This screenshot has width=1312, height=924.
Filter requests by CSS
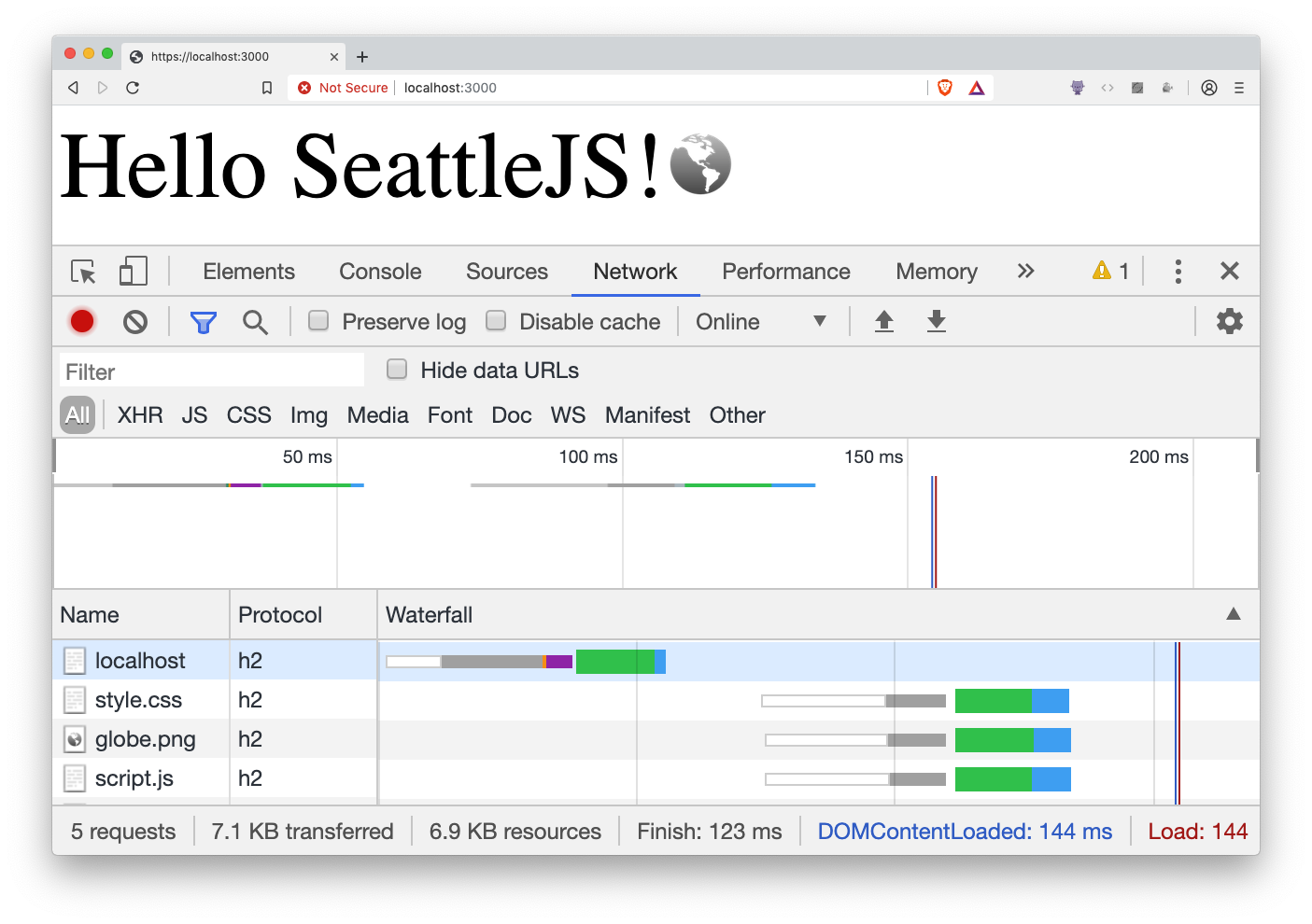pos(249,415)
